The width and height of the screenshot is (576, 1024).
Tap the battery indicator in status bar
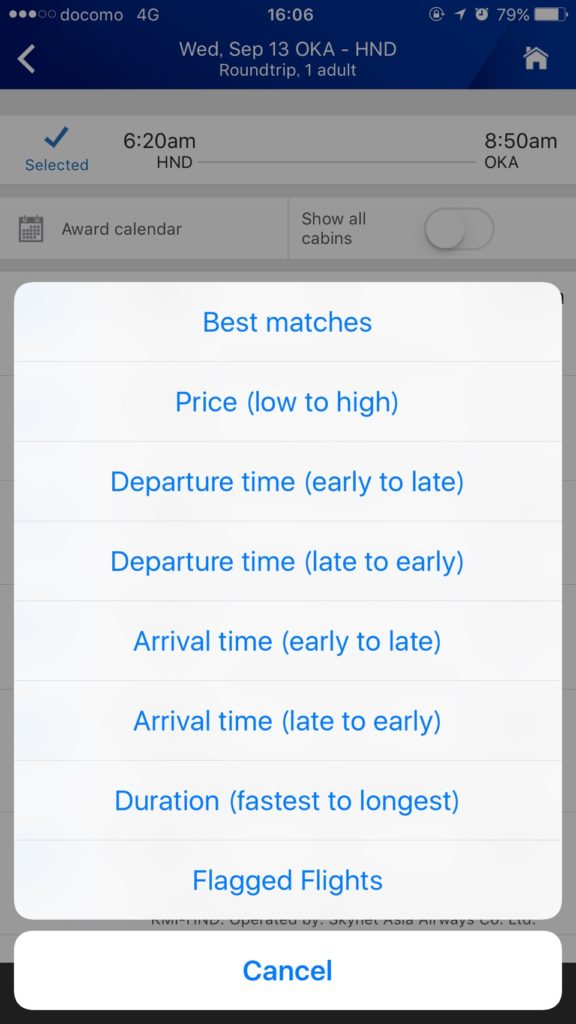[551, 14]
